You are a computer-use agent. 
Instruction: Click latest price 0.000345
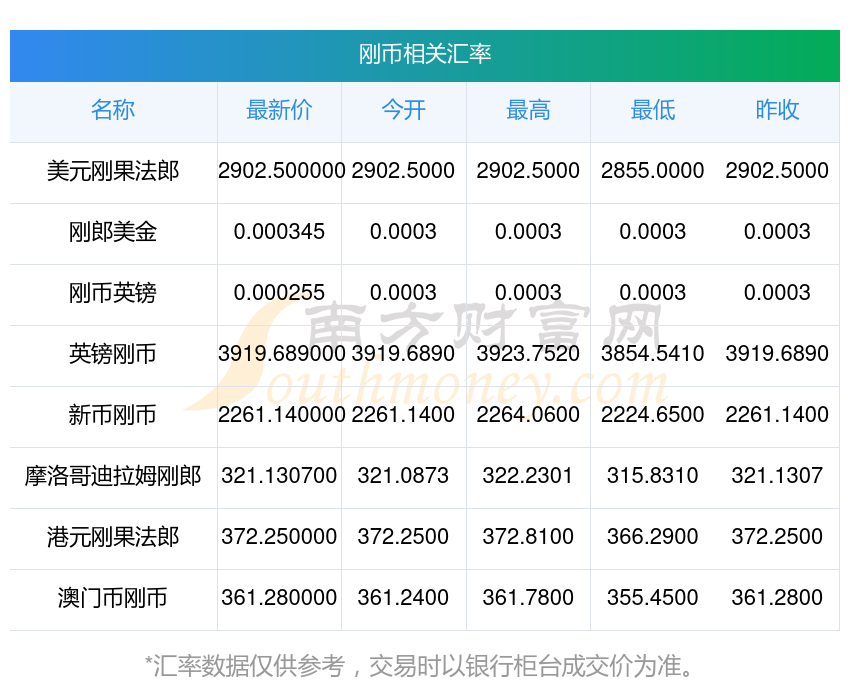(279, 232)
